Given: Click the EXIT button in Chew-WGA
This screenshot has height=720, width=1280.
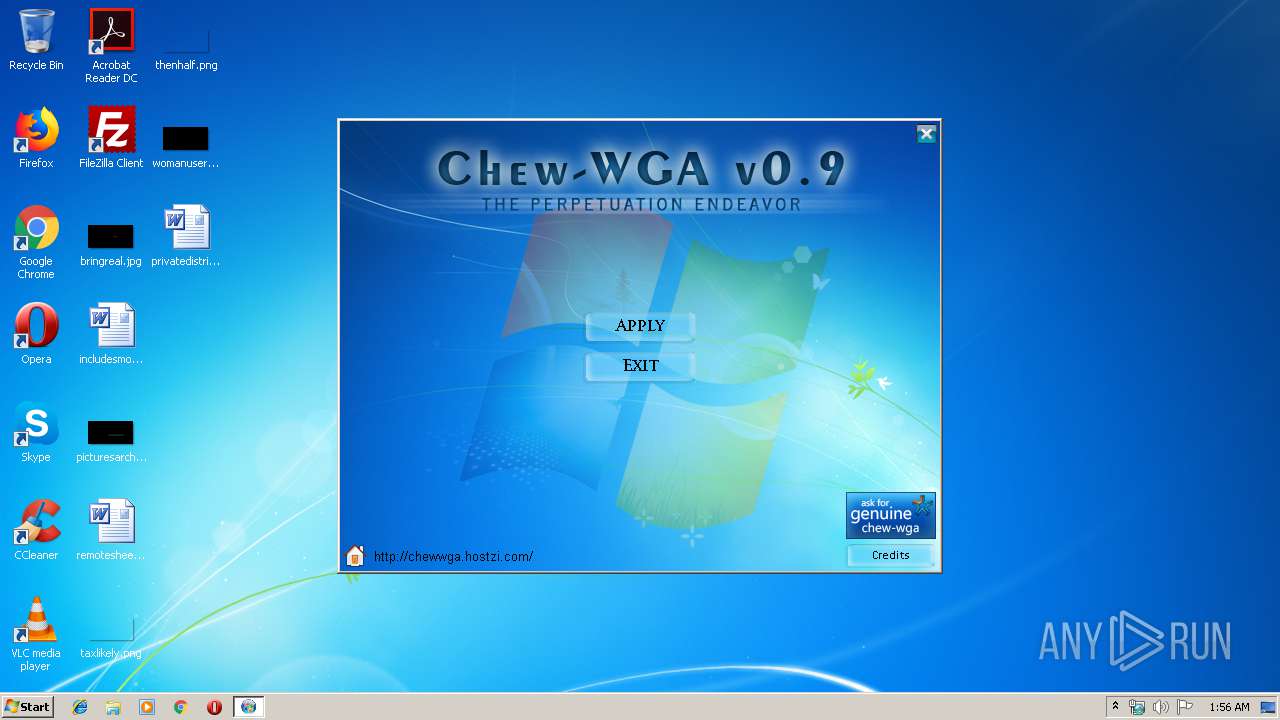Looking at the screenshot, I should (x=640, y=366).
